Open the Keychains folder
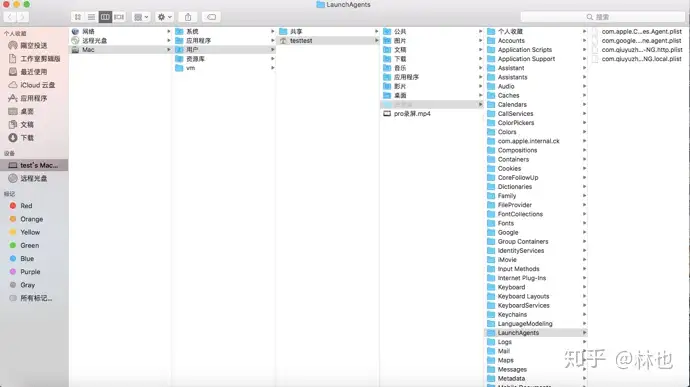 (x=536, y=314)
